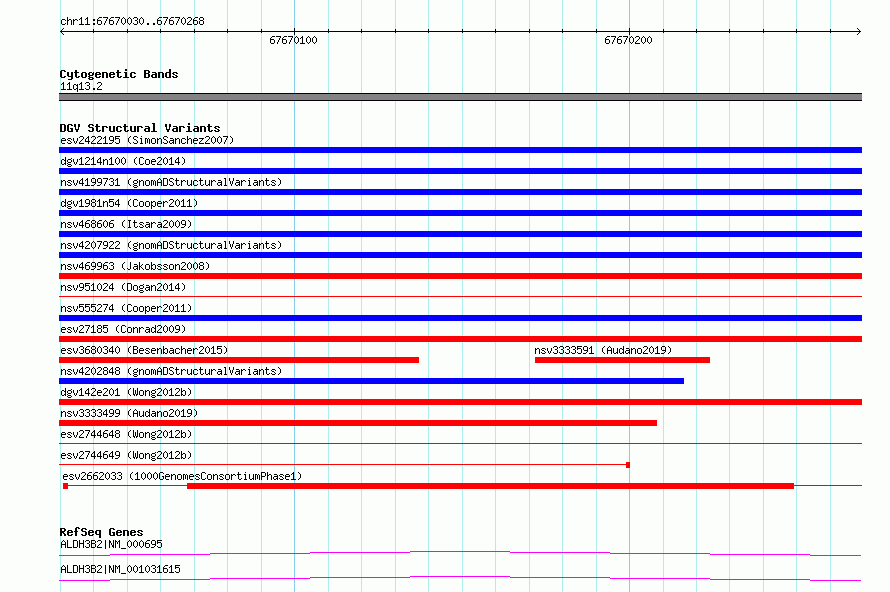The image size is (890, 592).
Task: Select the DGV Structural Variants track title
Action: pos(140,128)
